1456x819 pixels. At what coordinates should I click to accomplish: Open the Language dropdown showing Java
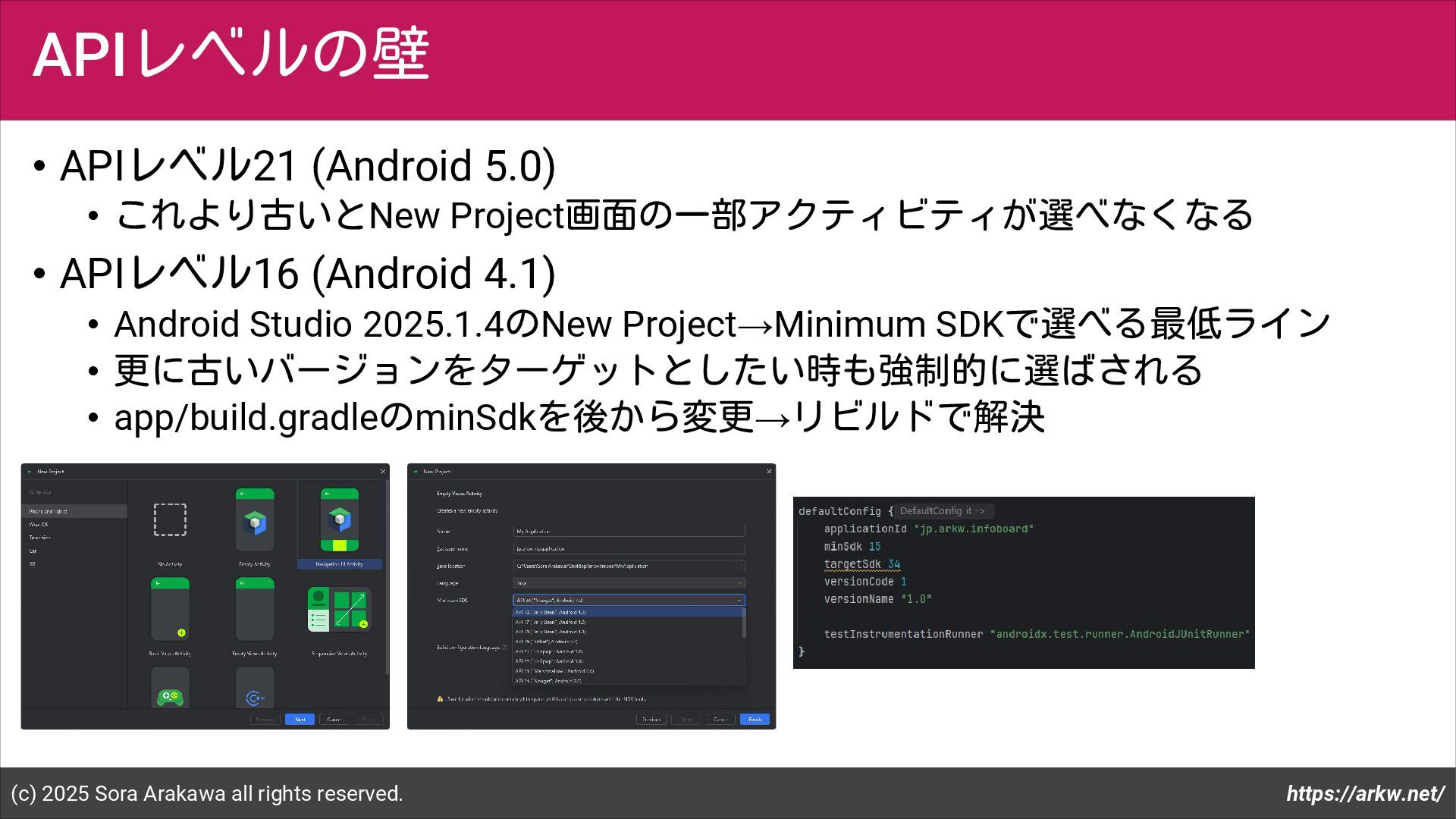click(x=629, y=583)
